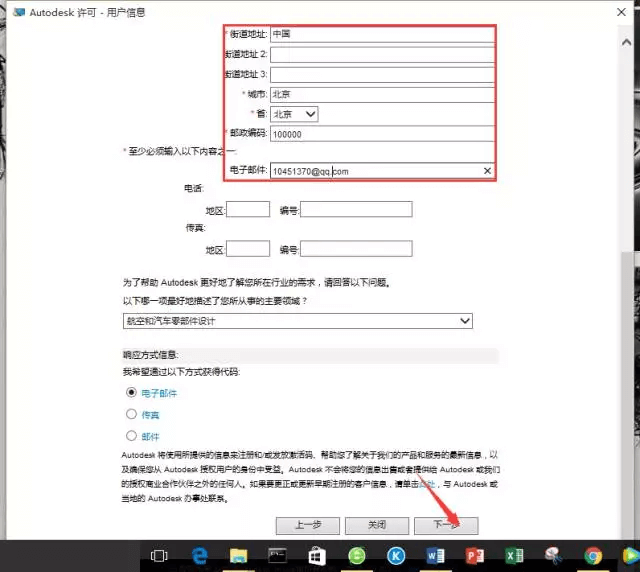Launch Word from the taskbar
640x572 pixels.
tap(435, 556)
